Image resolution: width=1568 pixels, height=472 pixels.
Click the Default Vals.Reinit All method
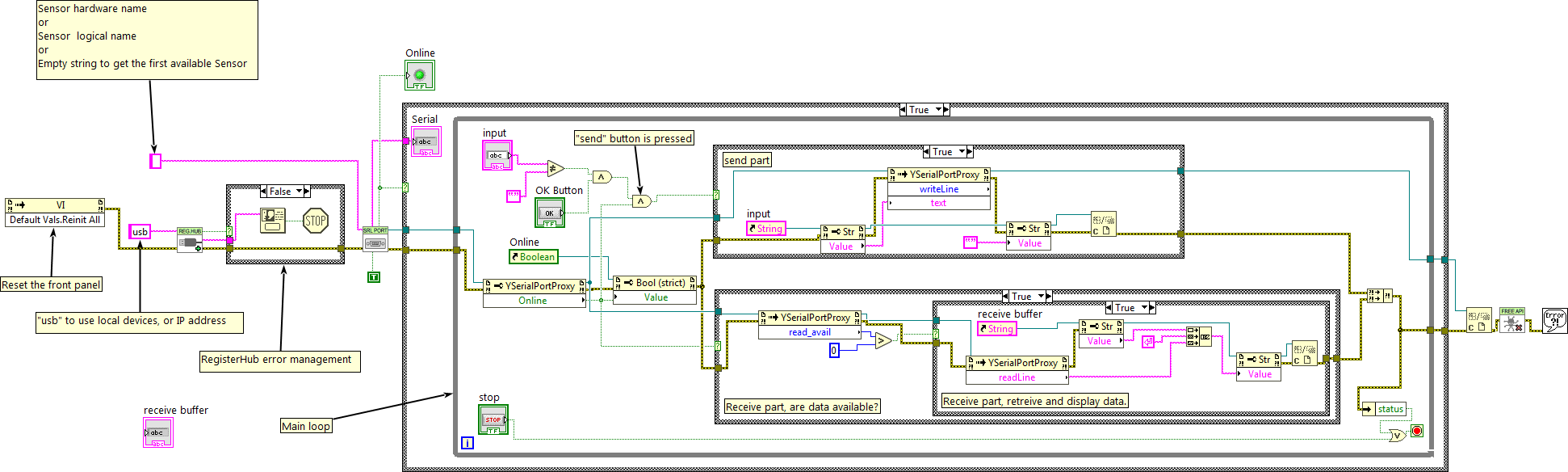click(x=55, y=220)
